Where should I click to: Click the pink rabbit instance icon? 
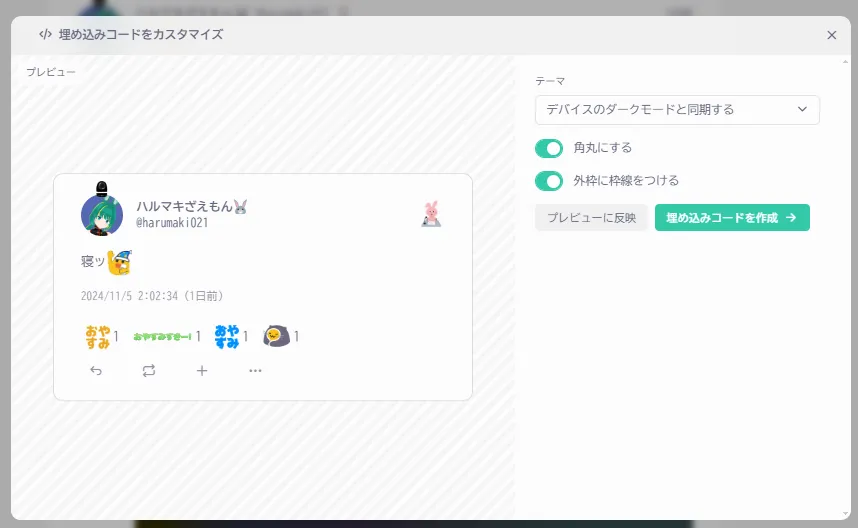431,214
